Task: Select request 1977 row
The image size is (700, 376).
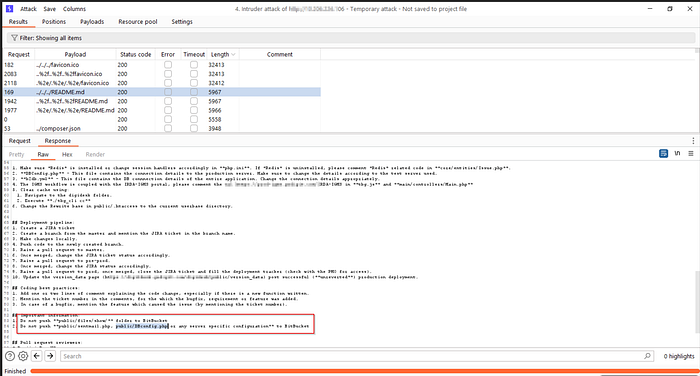Action: (x=162, y=110)
